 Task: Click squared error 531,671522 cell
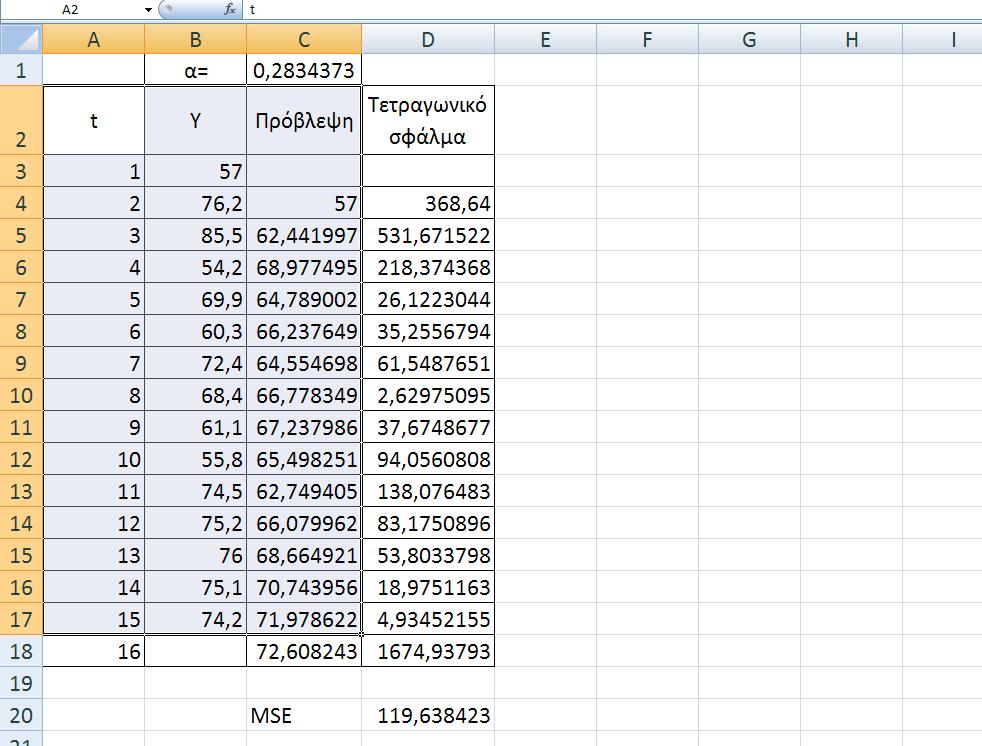(x=428, y=235)
